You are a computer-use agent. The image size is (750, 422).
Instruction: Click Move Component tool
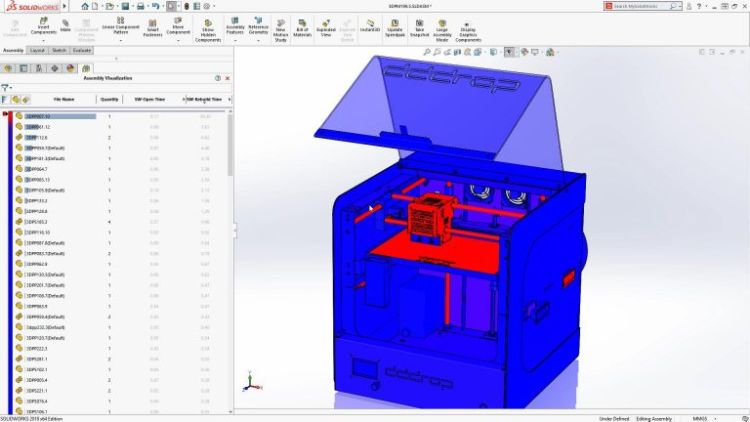(178, 26)
